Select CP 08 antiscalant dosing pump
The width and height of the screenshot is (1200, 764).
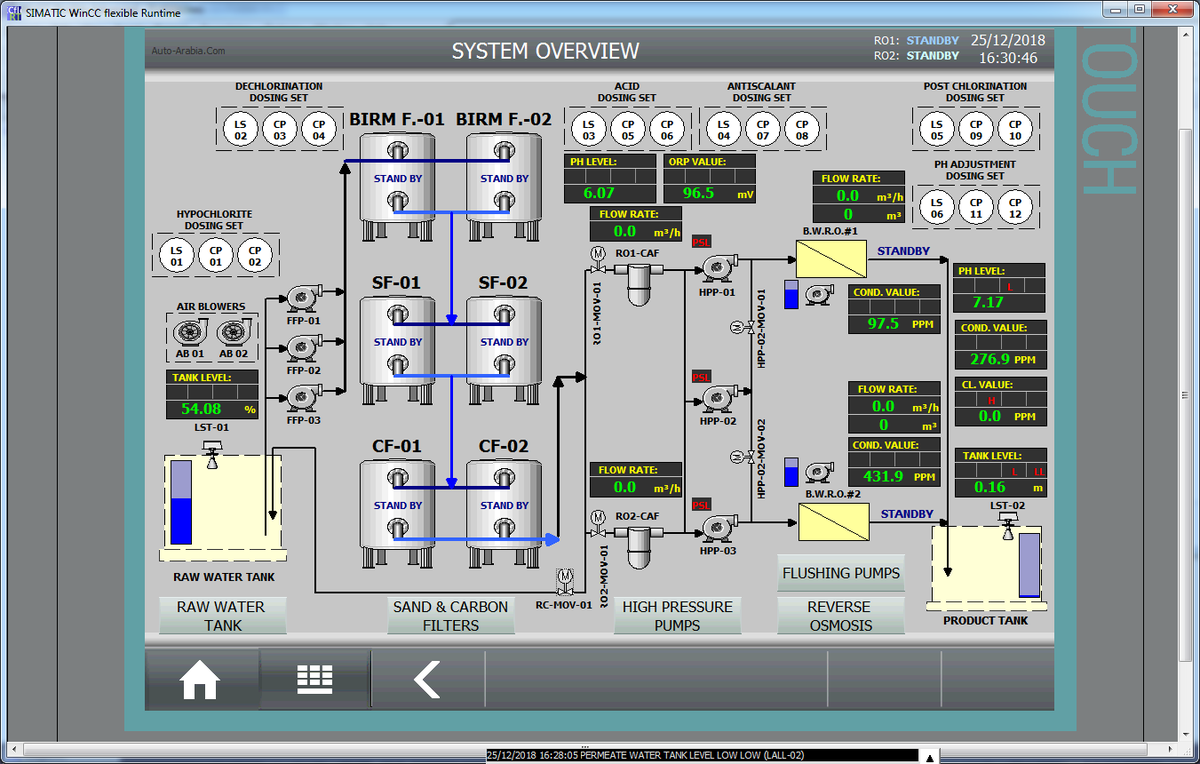[802, 129]
